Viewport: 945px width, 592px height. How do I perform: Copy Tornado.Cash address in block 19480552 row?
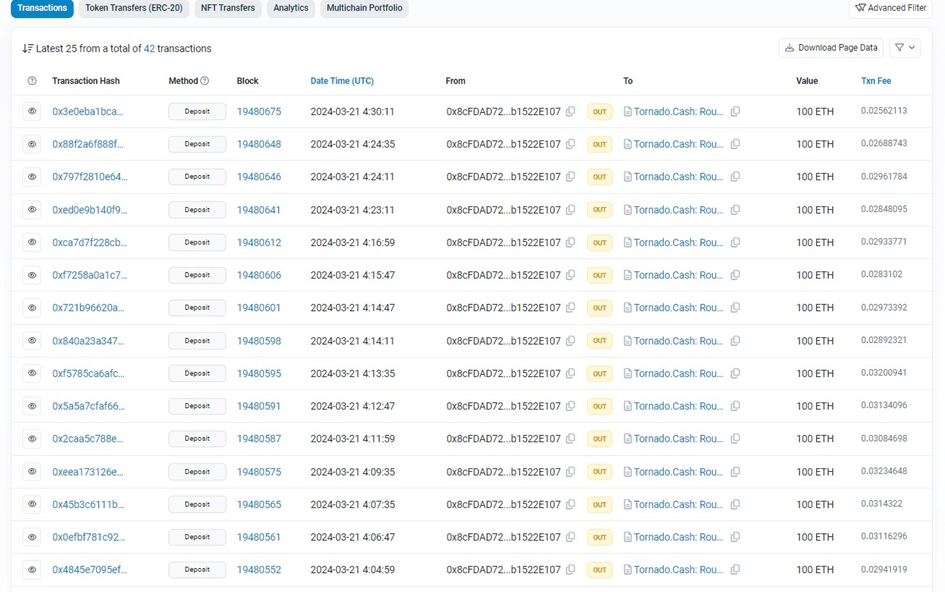[x=735, y=569]
